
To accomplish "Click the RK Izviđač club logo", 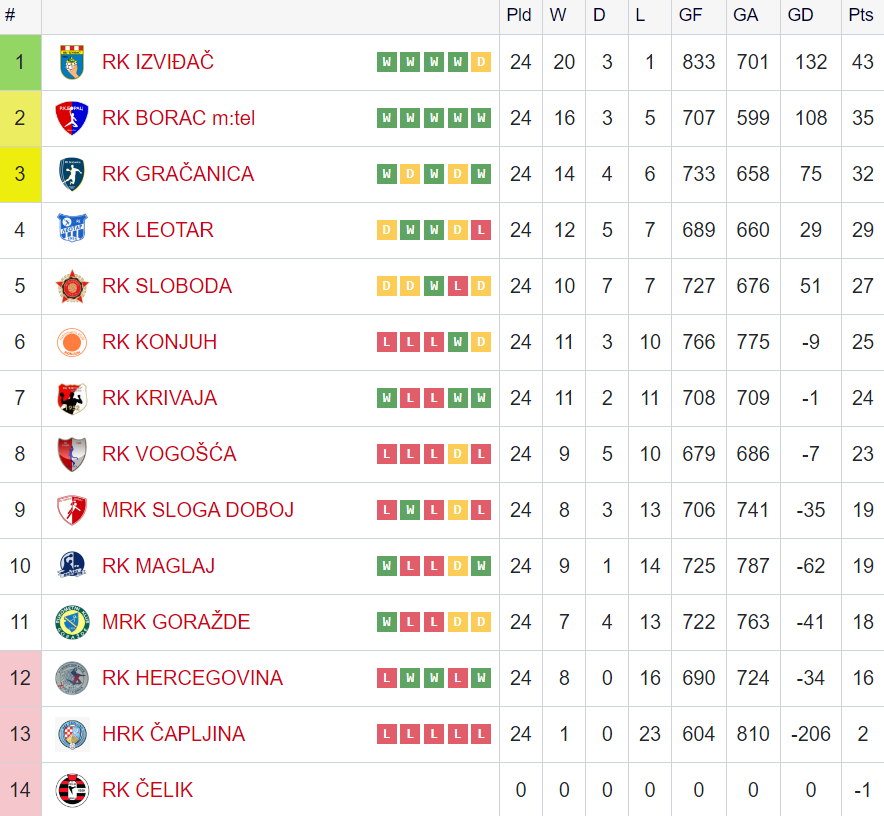I will coord(72,62).
